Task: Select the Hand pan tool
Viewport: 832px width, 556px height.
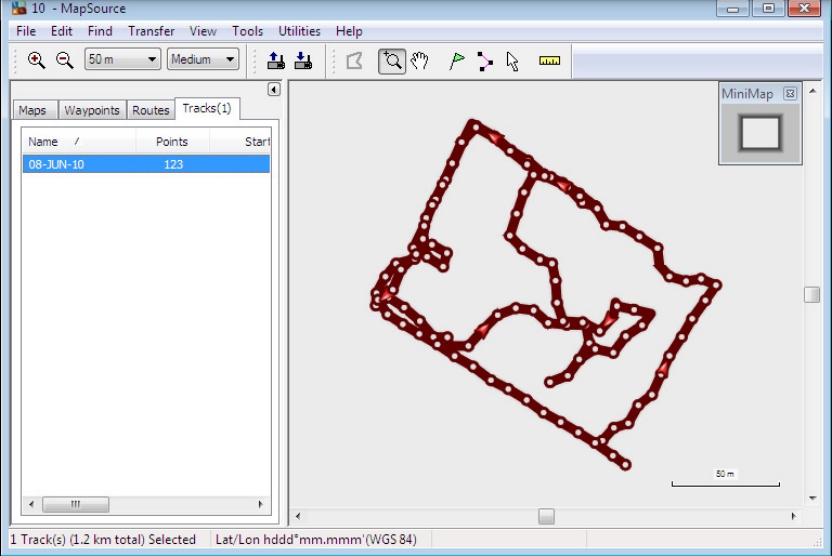Action: 420,60
